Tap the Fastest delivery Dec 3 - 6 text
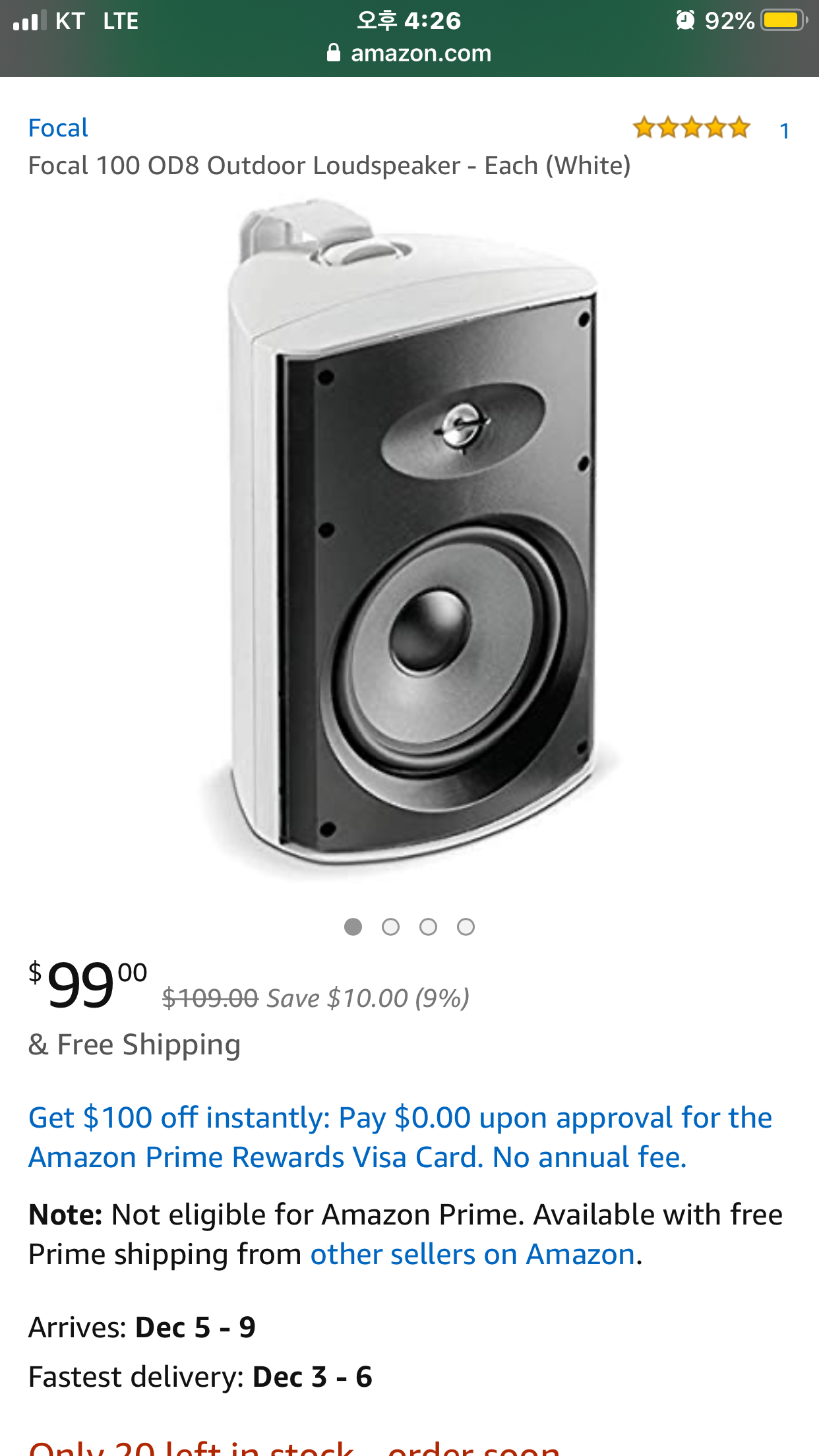The image size is (819, 1456). (200, 1377)
